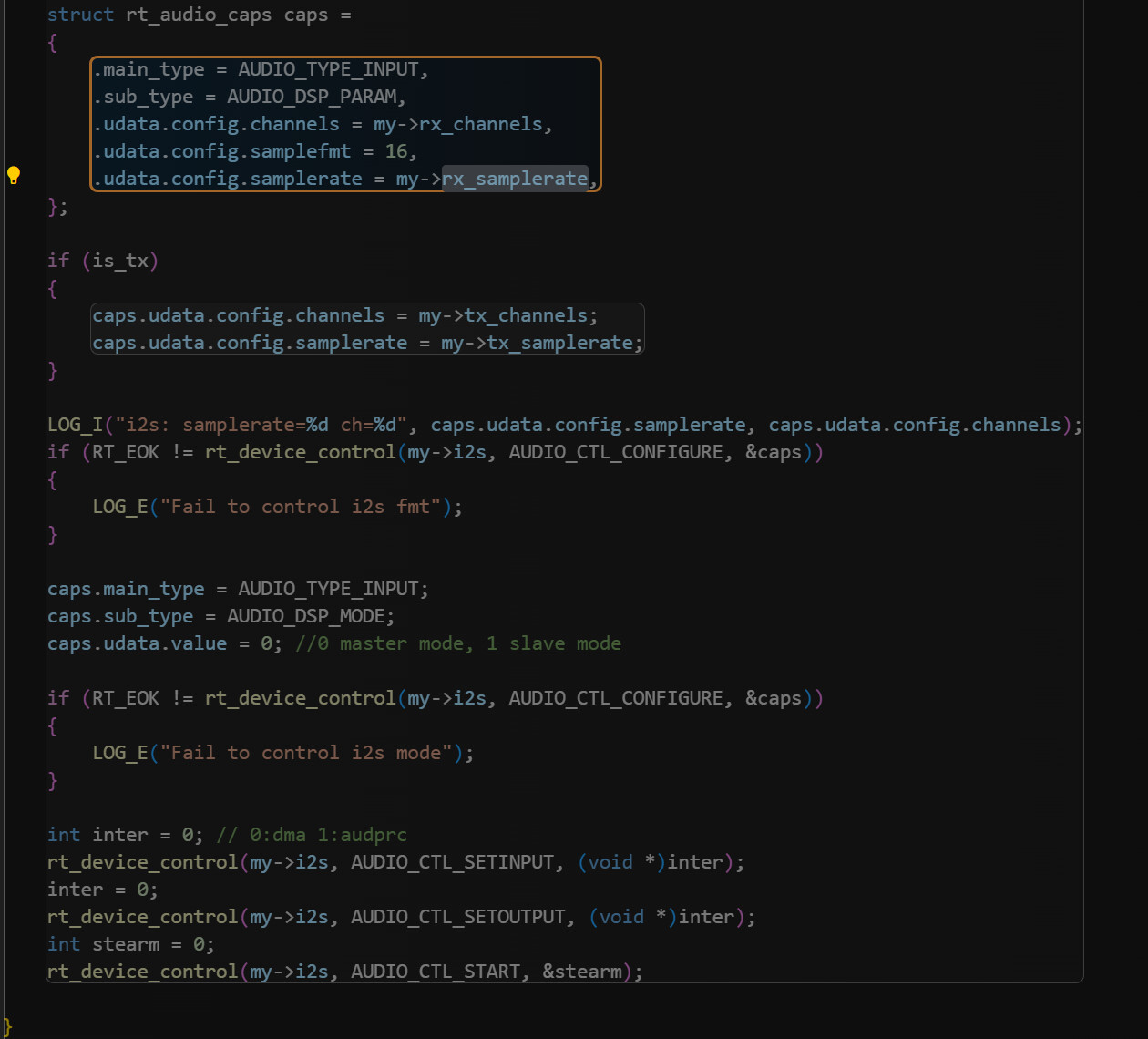Image resolution: width=1148 pixels, height=1039 pixels.
Task: Click the samplefmt value 16
Action: tap(396, 152)
